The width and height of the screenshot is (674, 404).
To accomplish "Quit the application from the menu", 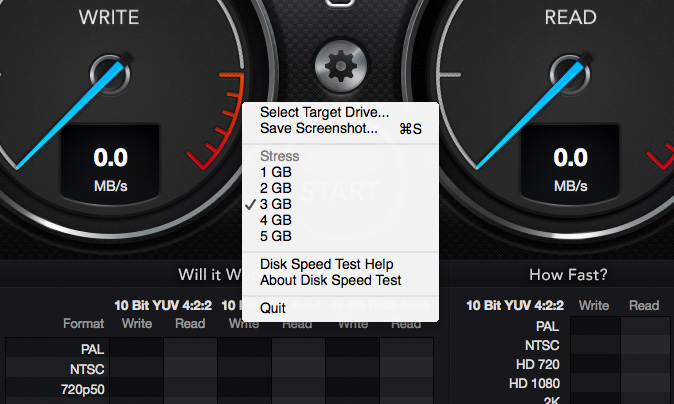I will [273, 308].
